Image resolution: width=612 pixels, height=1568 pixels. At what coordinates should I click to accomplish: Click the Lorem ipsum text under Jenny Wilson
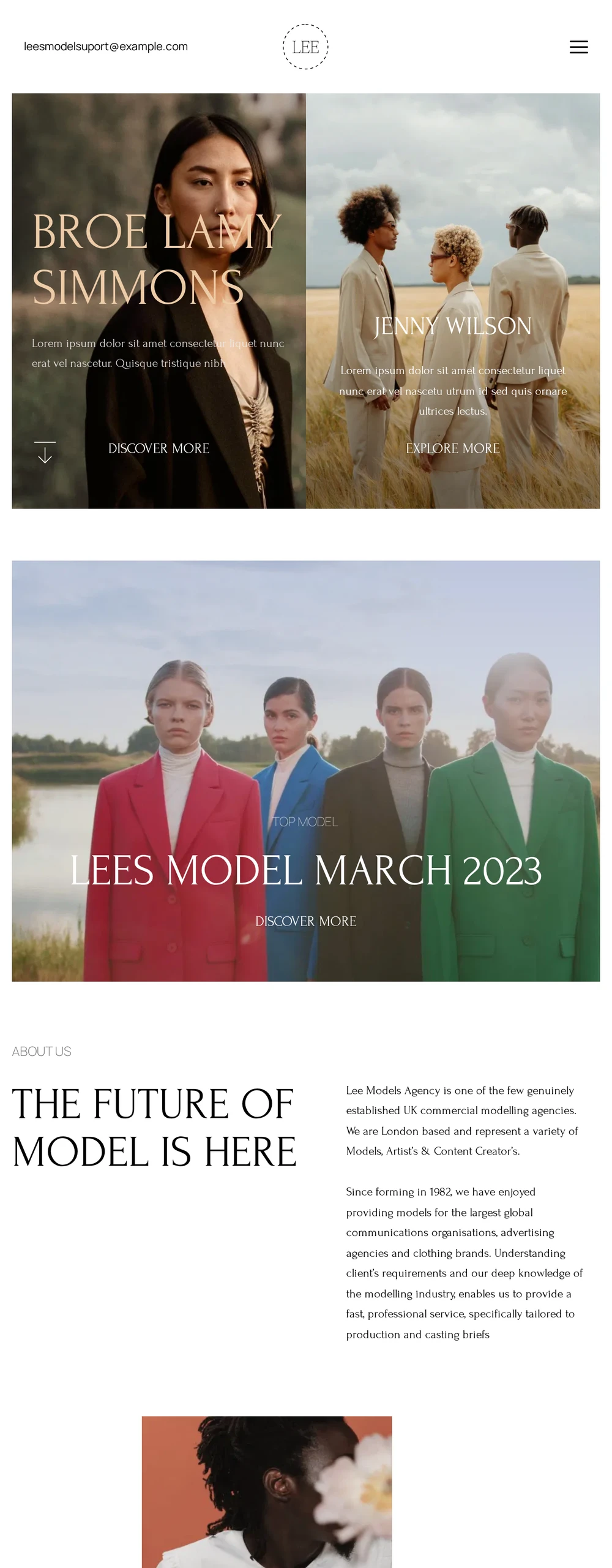point(453,391)
